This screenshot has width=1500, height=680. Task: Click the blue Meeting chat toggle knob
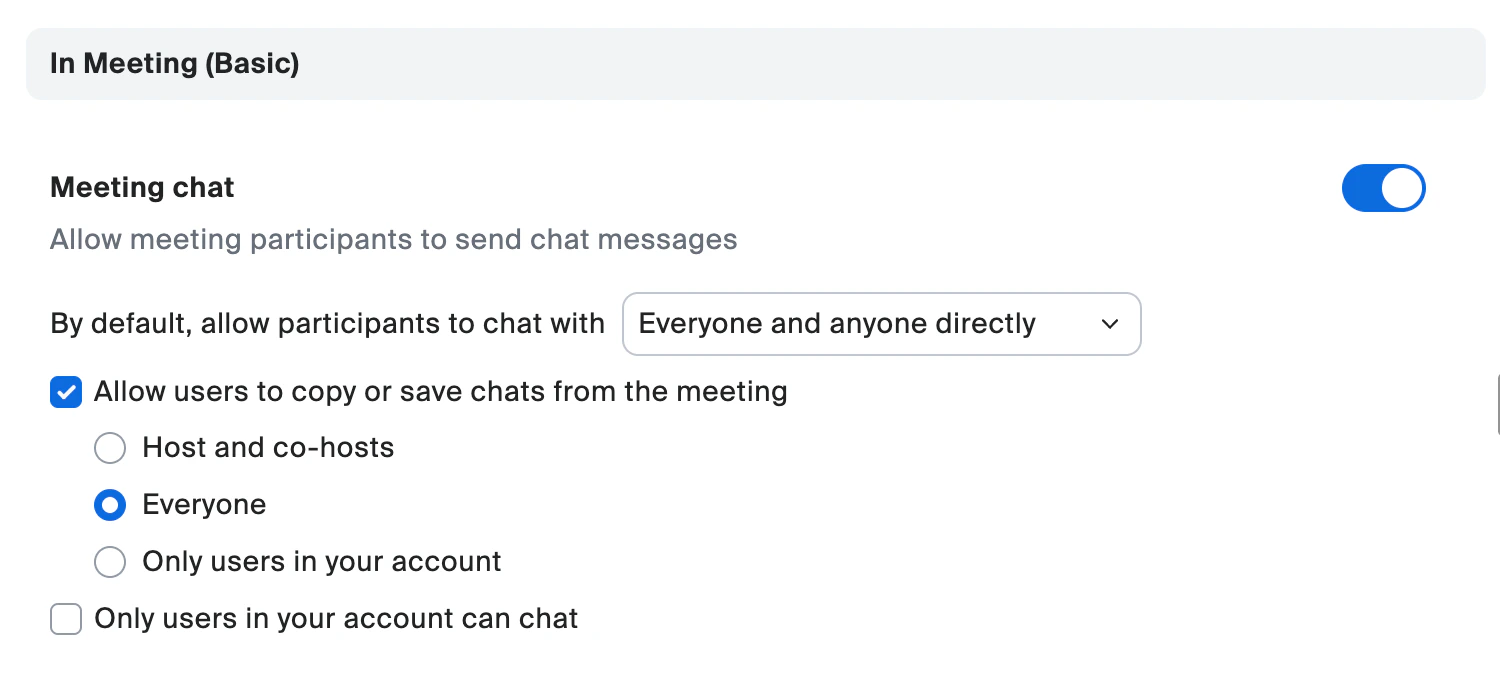point(1404,188)
